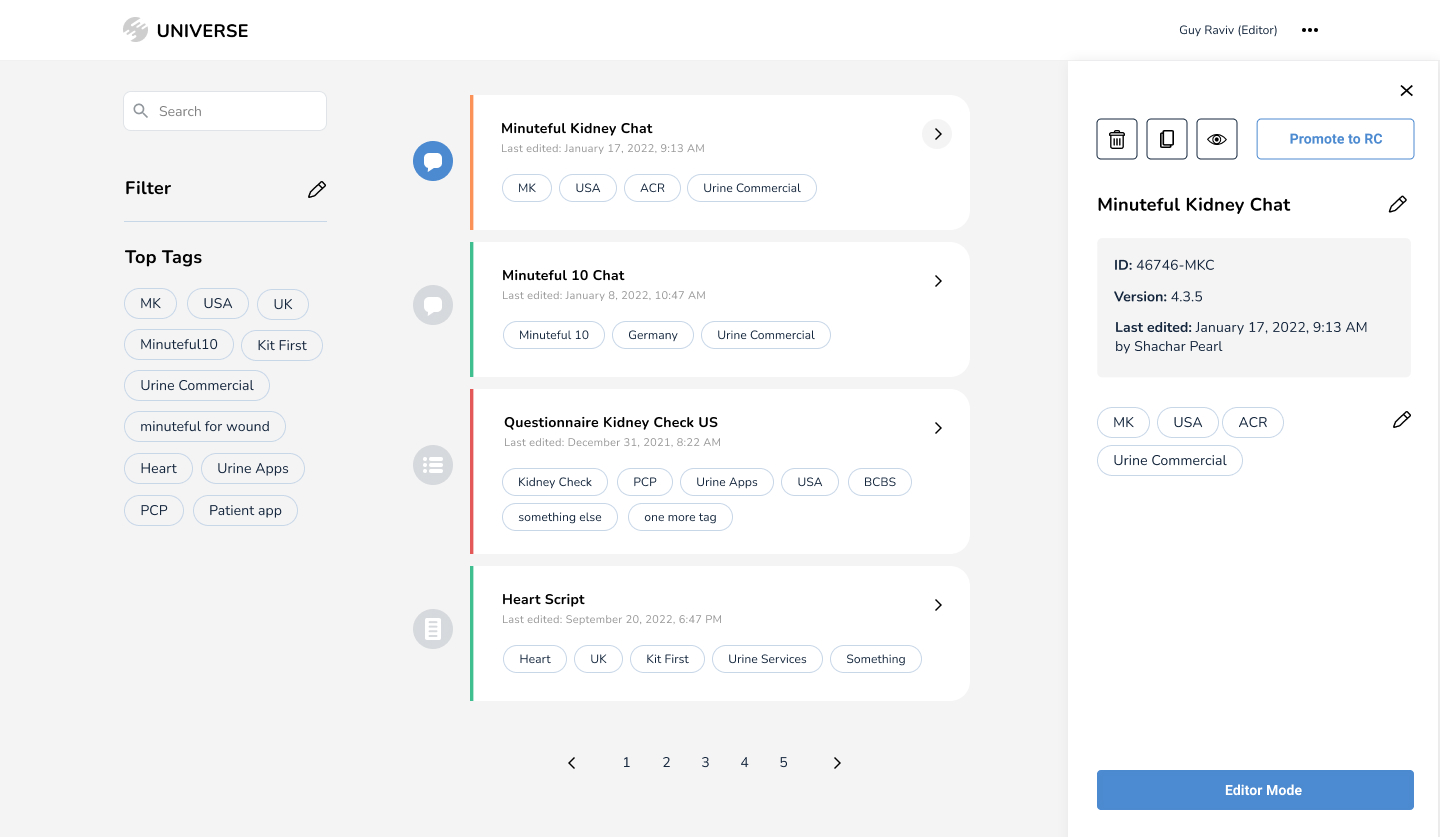Image resolution: width=1440 pixels, height=837 pixels.
Task: Go to page 2
Action: click(666, 762)
